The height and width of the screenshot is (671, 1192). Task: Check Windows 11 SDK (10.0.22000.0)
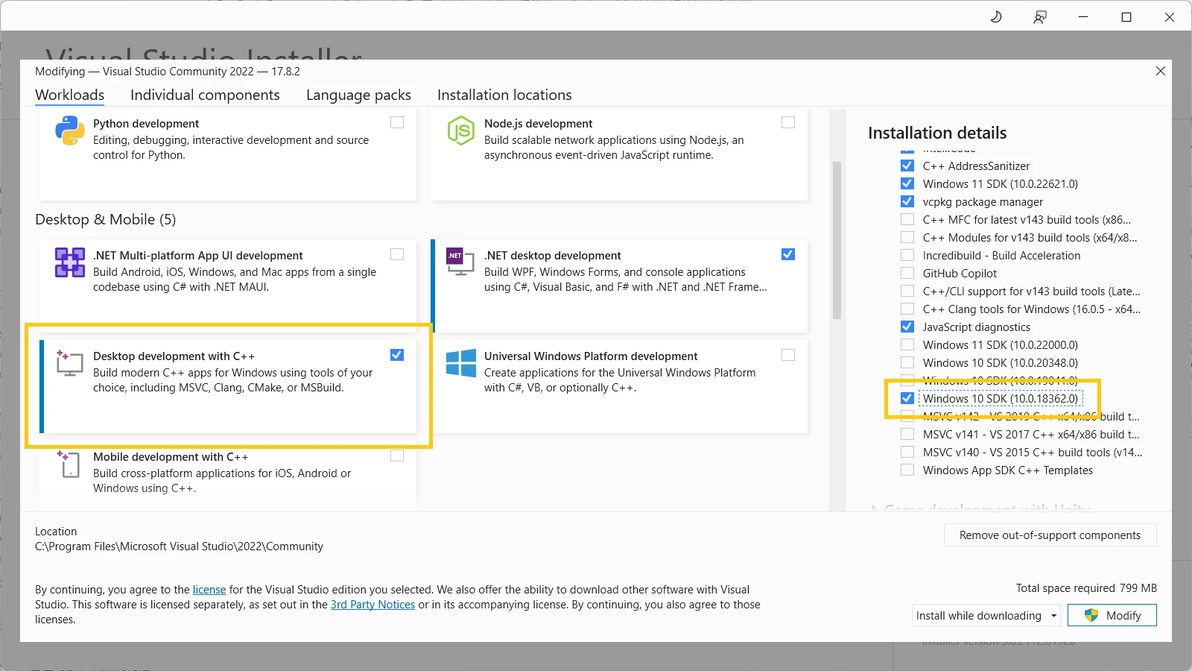pyautogui.click(x=907, y=345)
